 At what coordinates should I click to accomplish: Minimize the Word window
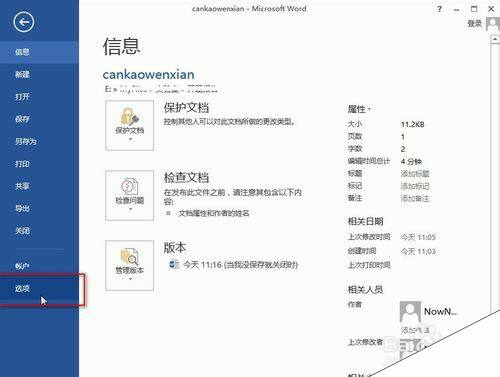coord(457,9)
